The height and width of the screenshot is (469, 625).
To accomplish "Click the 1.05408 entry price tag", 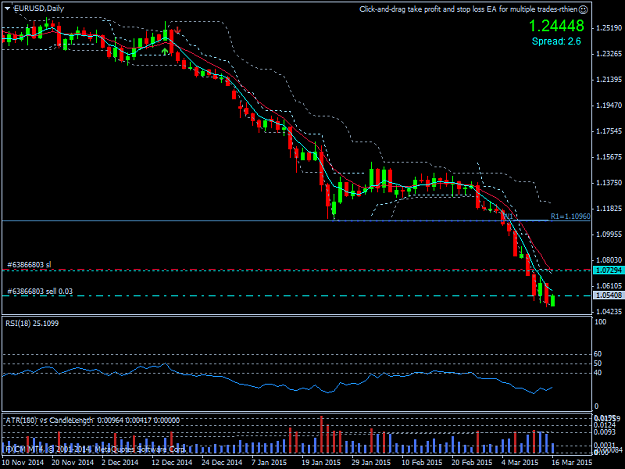I will click(x=608, y=295).
